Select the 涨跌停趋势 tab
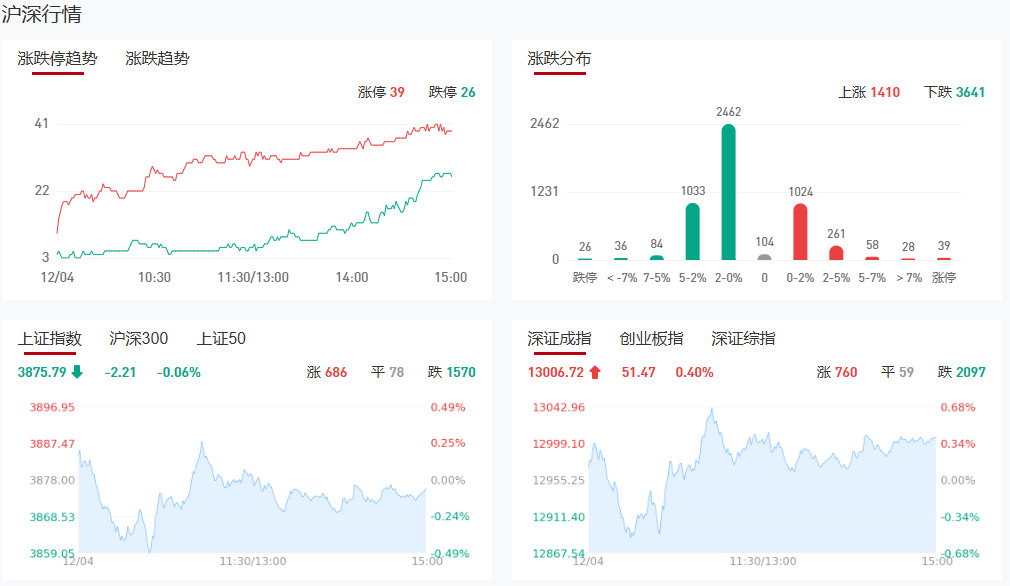This screenshot has width=1010, height=586. [x=58, y=58]
